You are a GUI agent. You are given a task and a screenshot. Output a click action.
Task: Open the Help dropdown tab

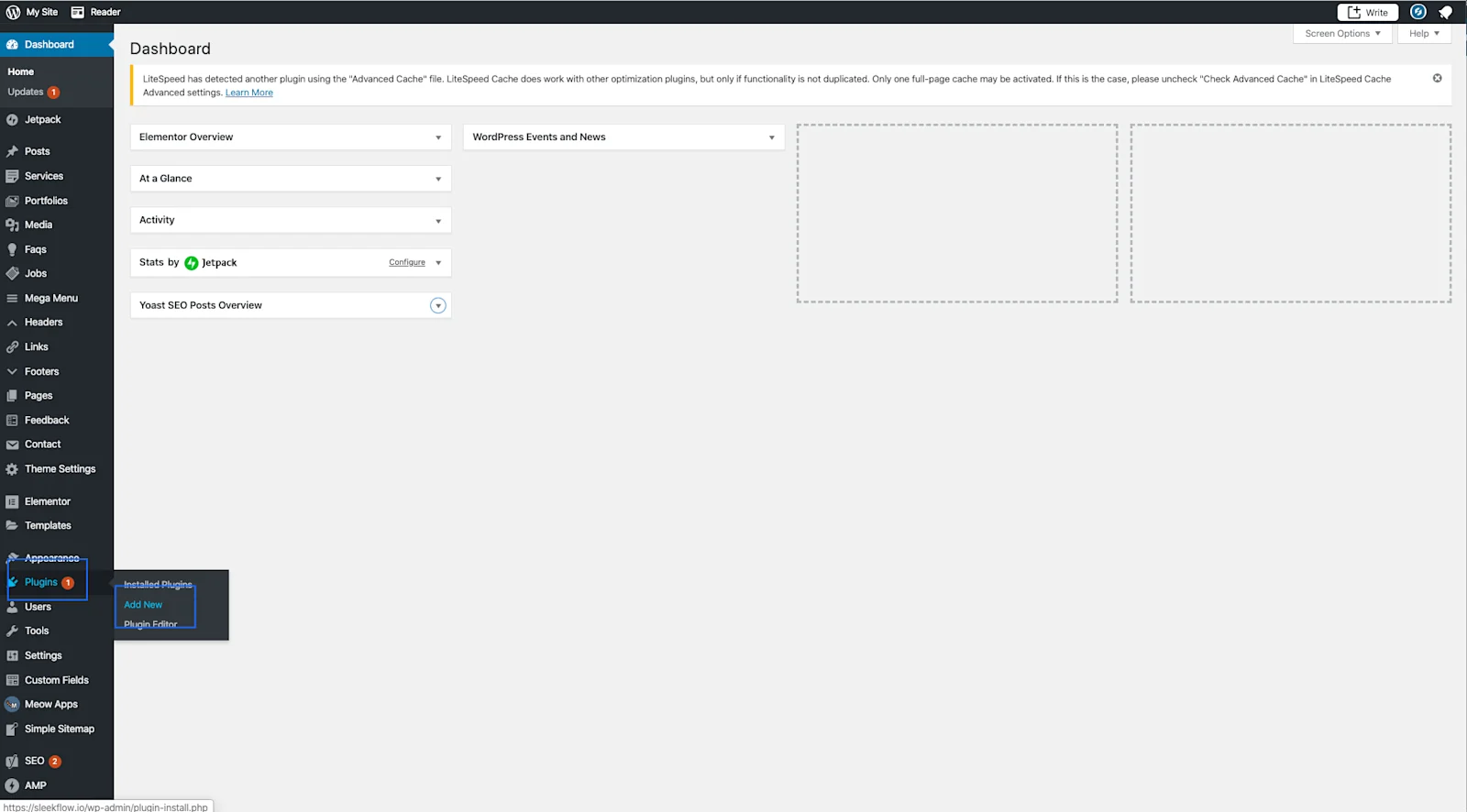pyautogui.click(x=1424, y=34)
